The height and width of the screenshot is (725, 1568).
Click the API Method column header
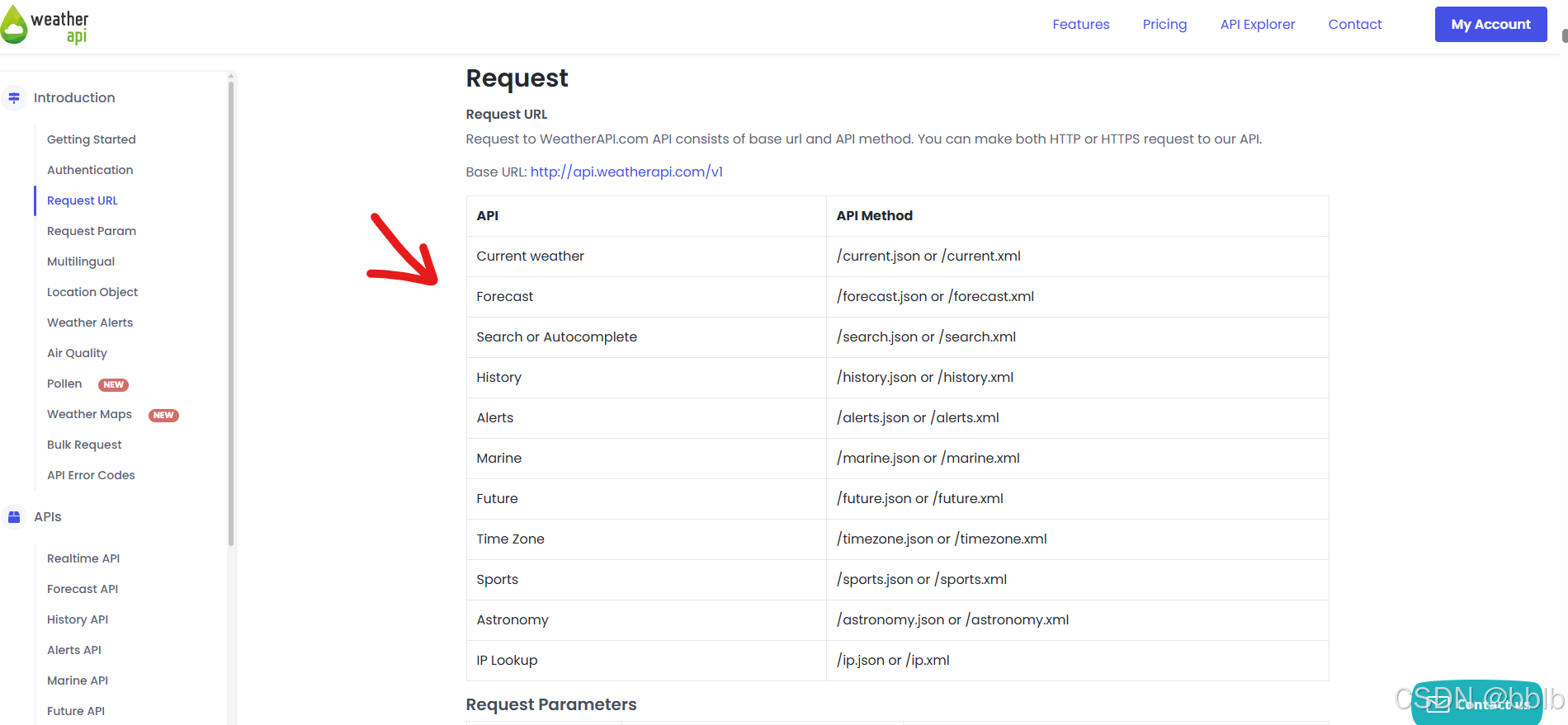coord(1077,216)
